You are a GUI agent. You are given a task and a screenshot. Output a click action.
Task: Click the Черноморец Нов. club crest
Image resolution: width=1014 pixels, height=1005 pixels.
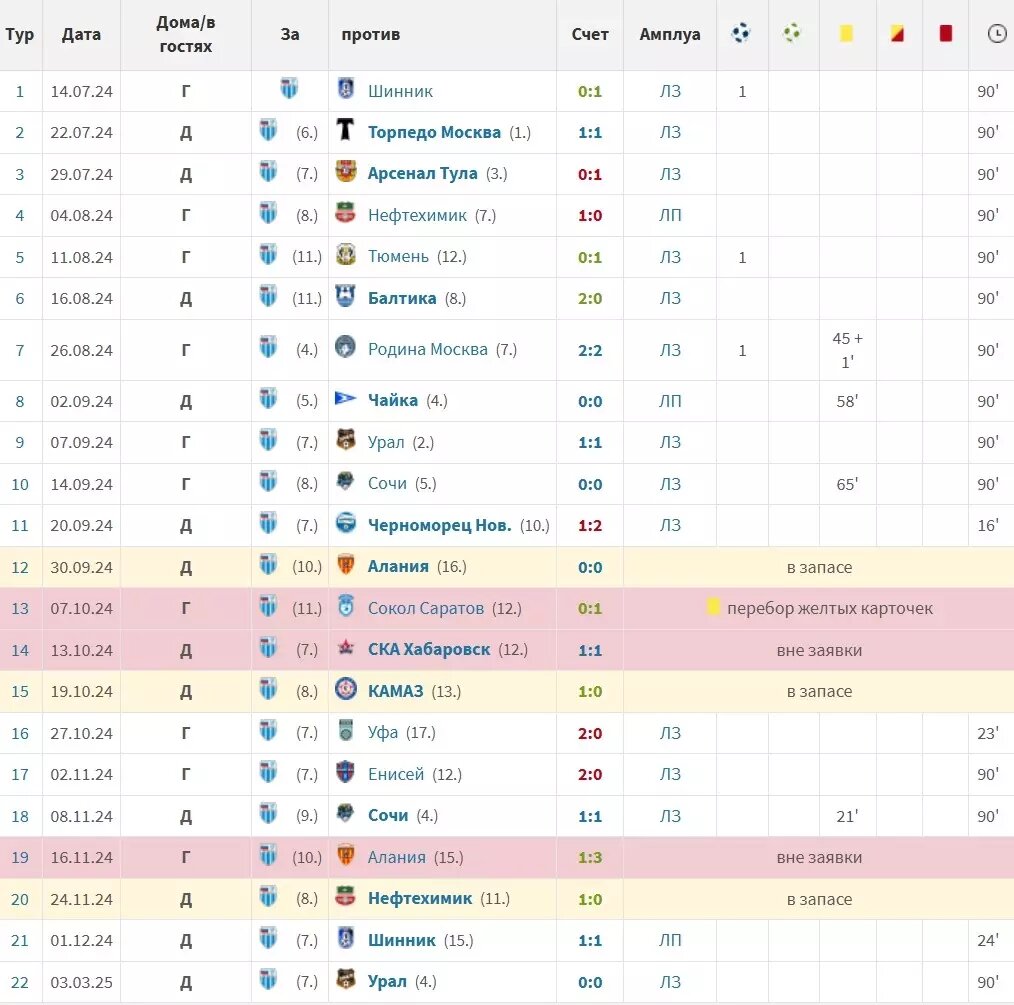coord(346,523)
